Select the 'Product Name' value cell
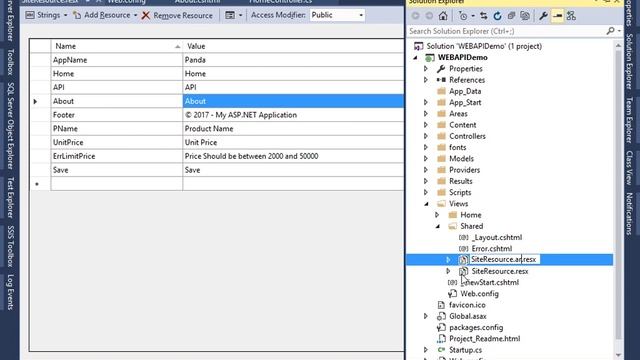This screenshot has width=640, height=360. [x=293, y=129]
